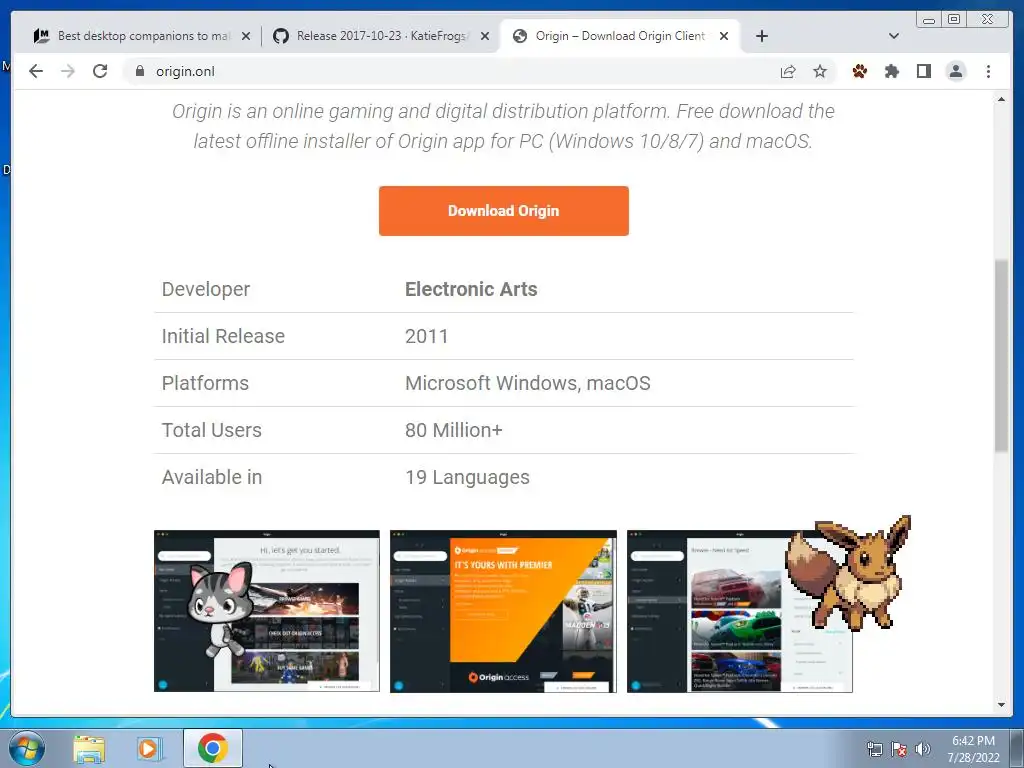
Task: Click the 80 Million+ value
Action: (x=454, y=430)
